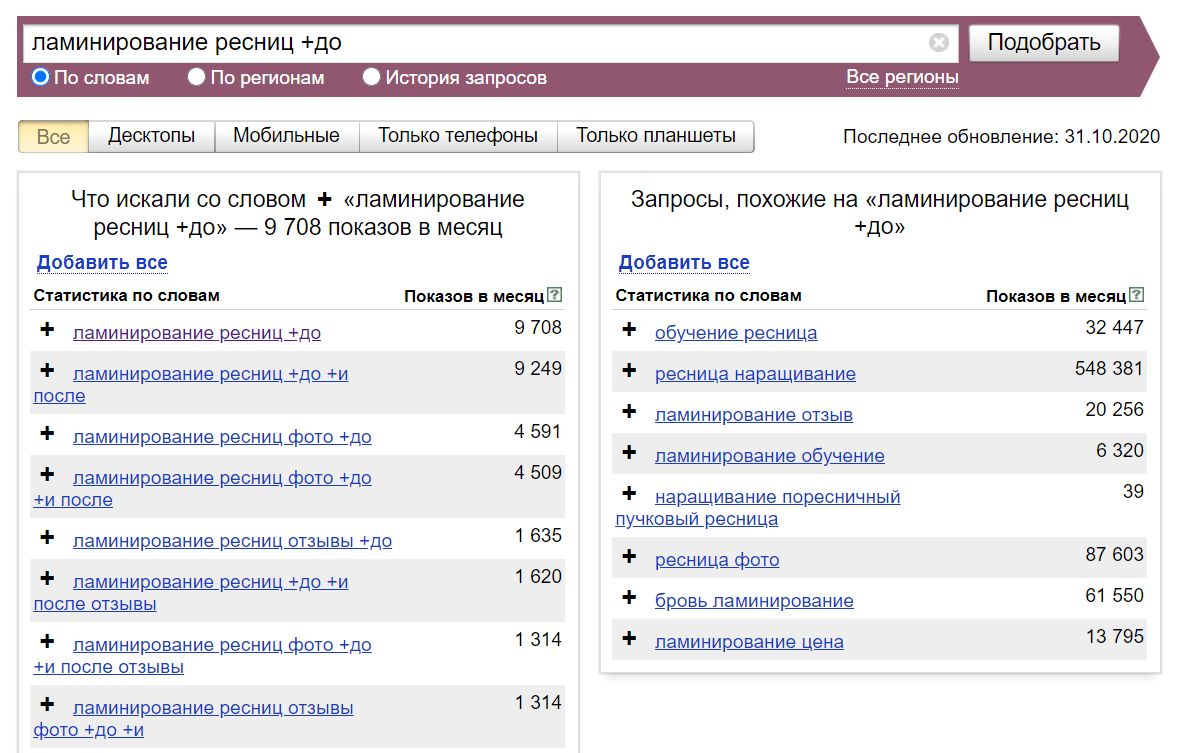Click plus icon beside 'ресница фото'
This screenshot has width=1188, height=753.
coord(629,557)
